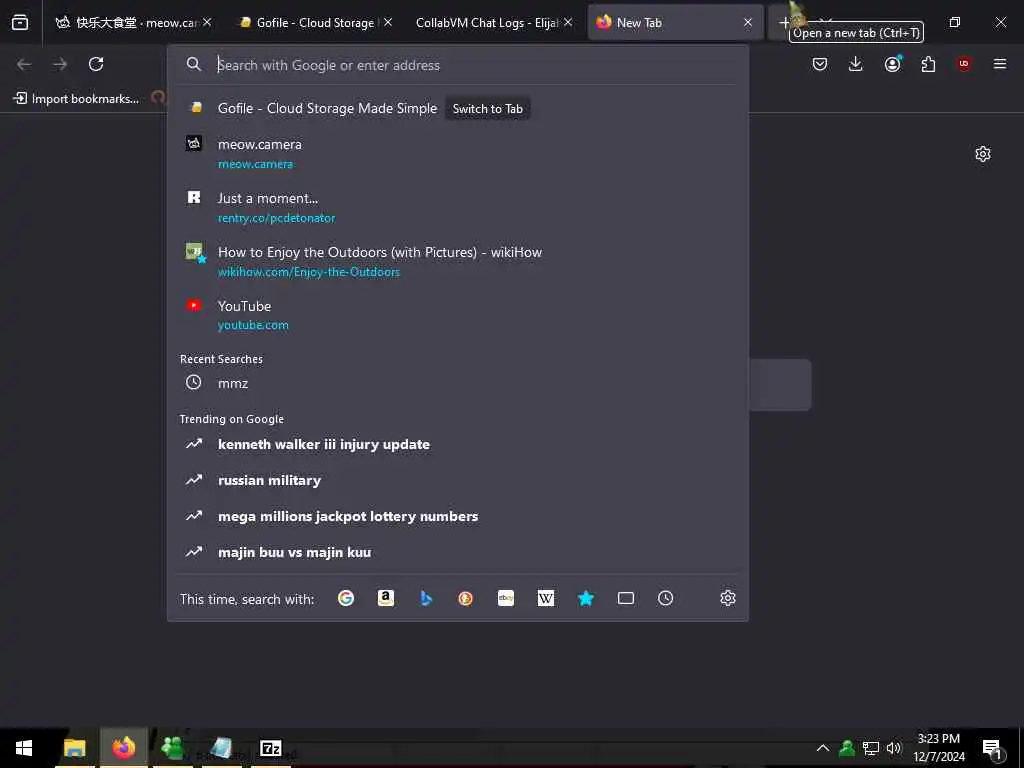Select the New Tab tab
This screenshot has width=1024, height=768.
tap(675, 23)
